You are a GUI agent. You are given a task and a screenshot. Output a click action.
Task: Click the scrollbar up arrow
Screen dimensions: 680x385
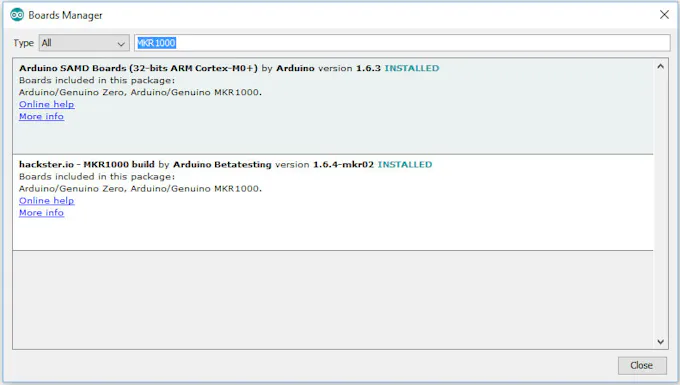pyautogui.click(x=660, y=67)
